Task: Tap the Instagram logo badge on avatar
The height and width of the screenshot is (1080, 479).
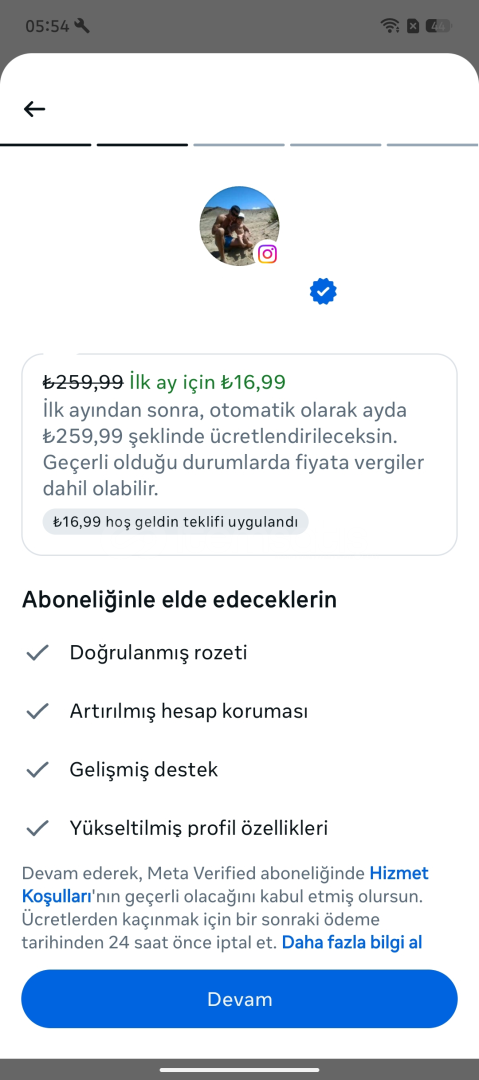Action: coord(267,254)
